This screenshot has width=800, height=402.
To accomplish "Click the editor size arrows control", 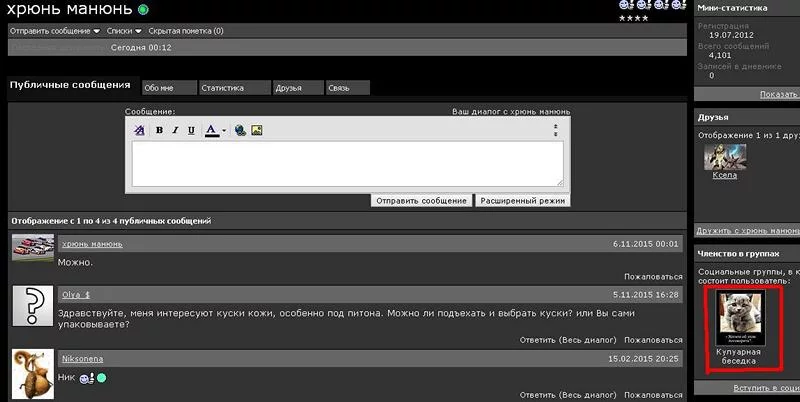I will tap(556, 130).
